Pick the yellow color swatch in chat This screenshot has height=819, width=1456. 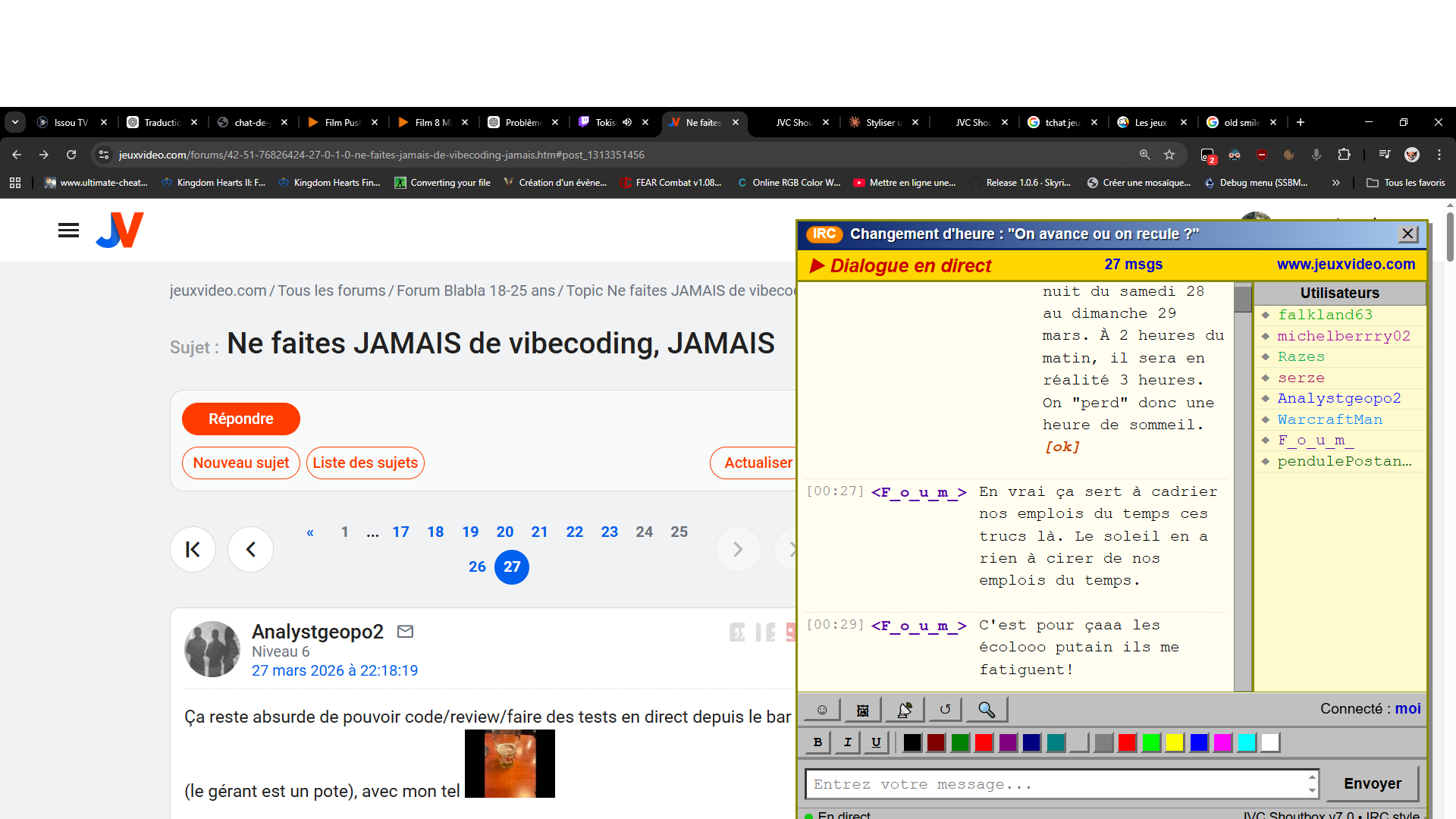pyautogui.click(x=1175, y=742)
